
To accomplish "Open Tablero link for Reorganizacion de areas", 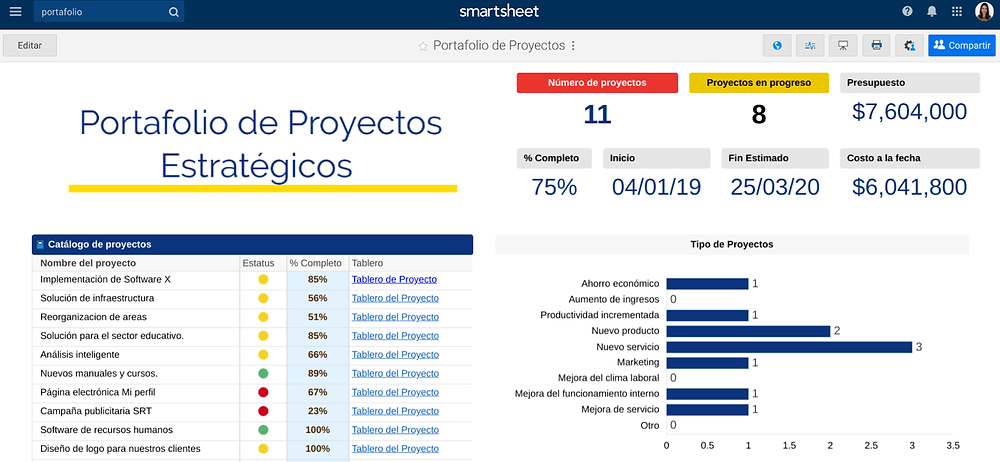I will [x=395, y=317].
